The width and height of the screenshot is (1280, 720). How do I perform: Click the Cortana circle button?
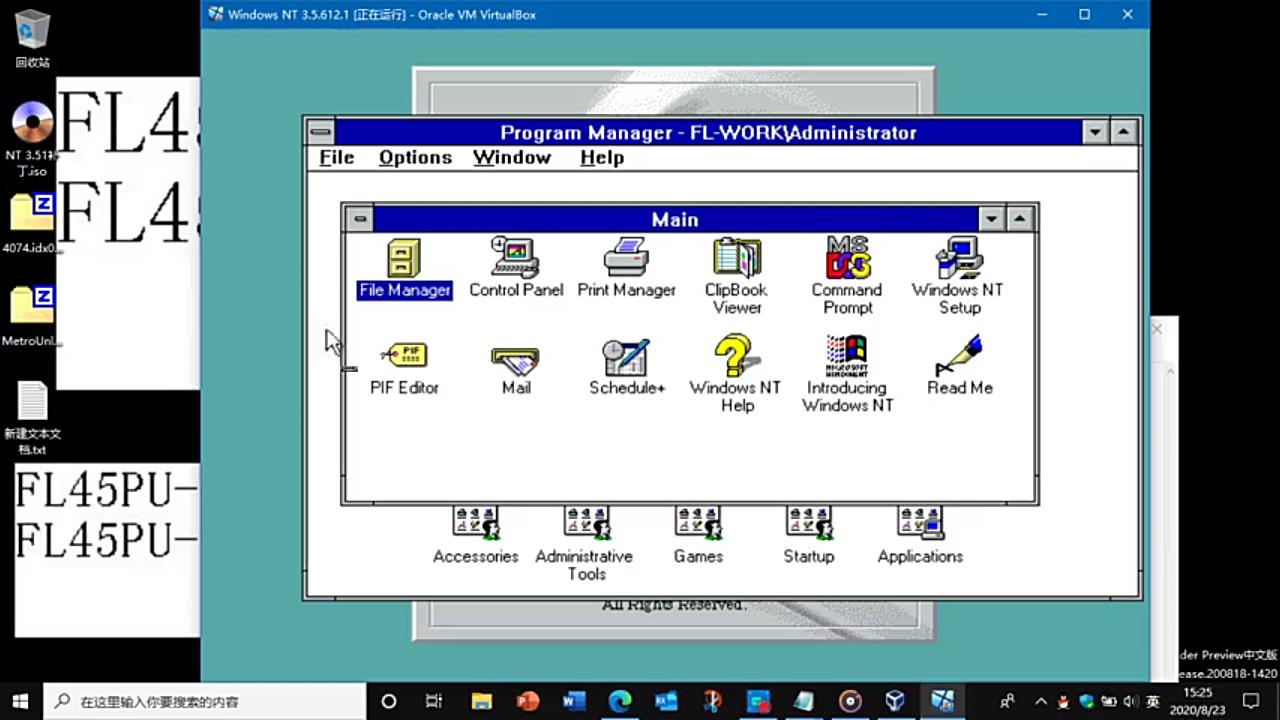pyautogui.click(x=389, y=701)
